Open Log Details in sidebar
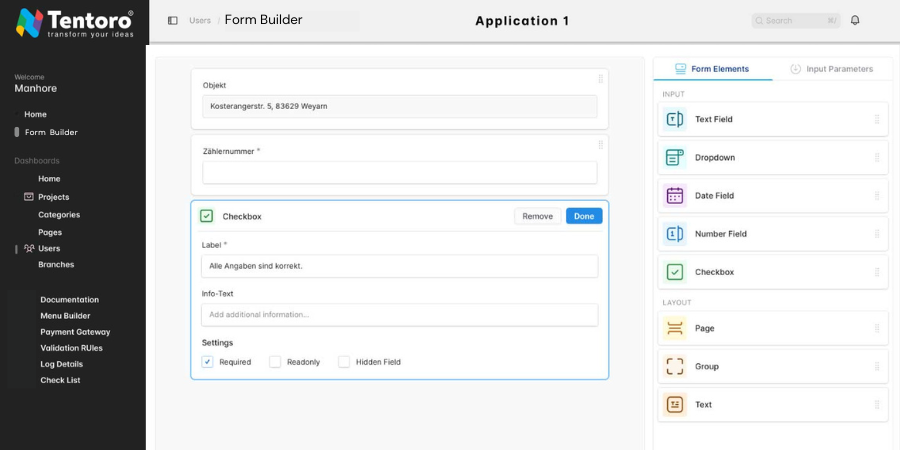 point(61,364)
